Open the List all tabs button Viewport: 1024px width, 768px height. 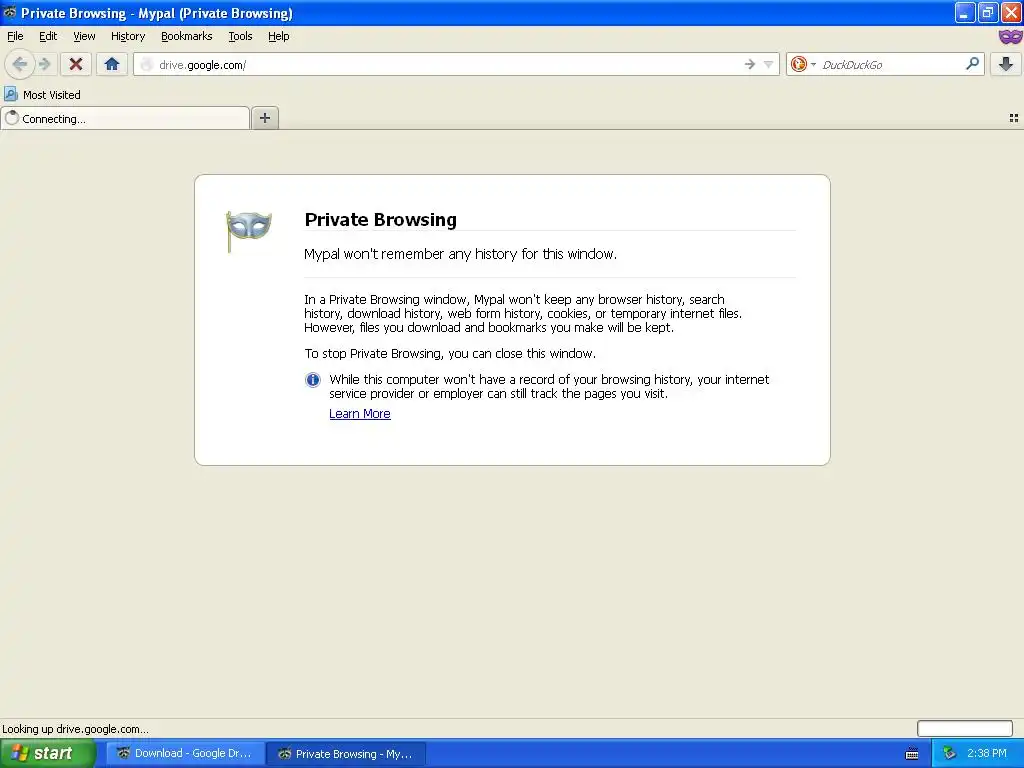tap(1014, 118)
